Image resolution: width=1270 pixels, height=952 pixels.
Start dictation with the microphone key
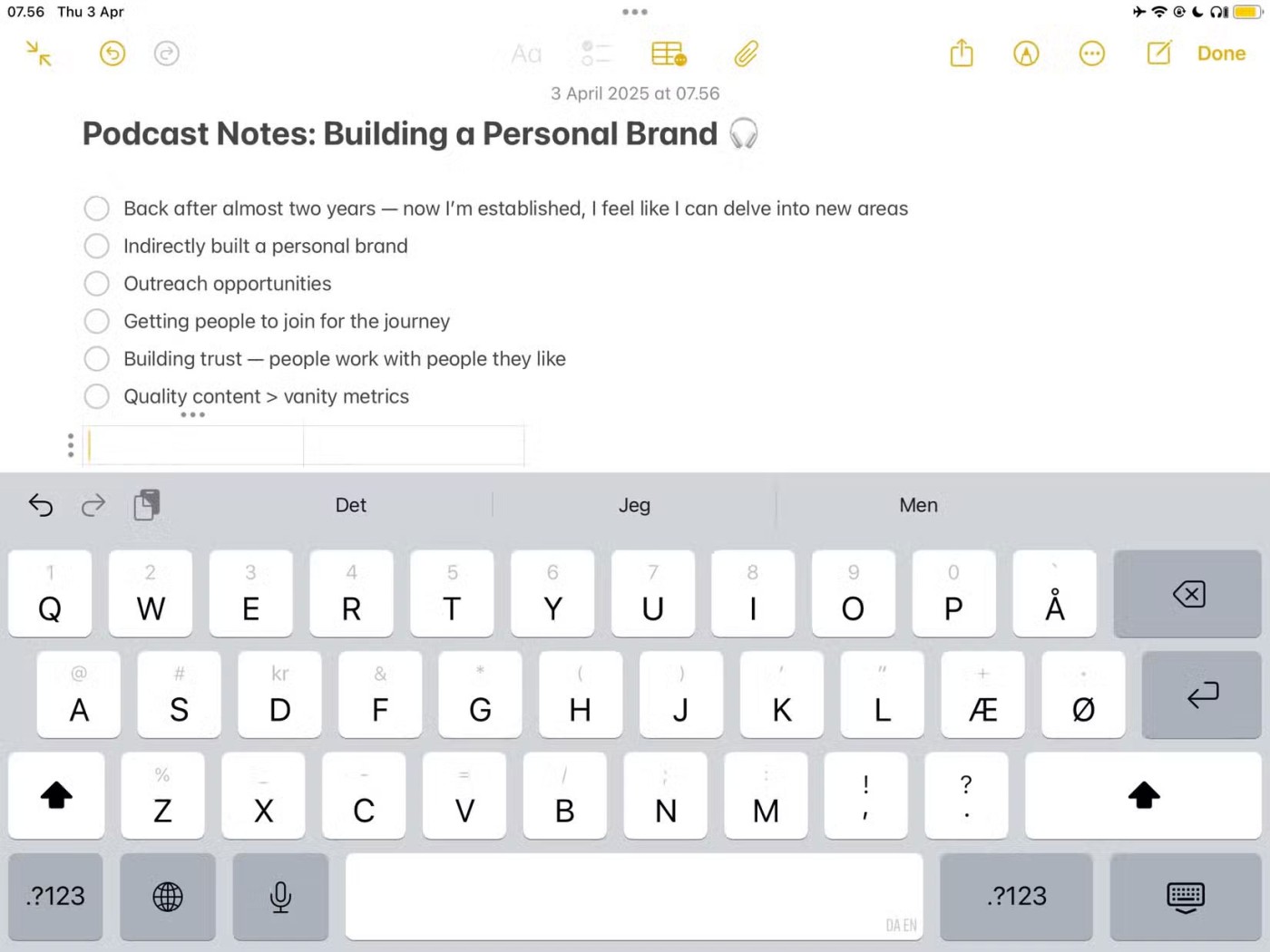click(280, 897)
